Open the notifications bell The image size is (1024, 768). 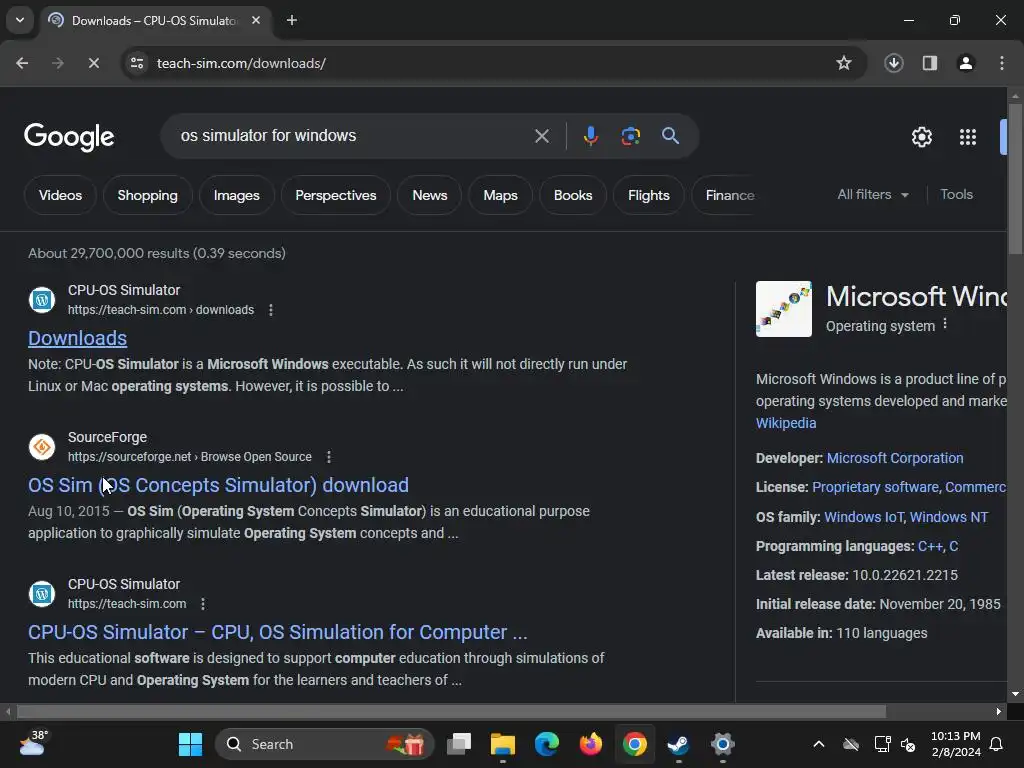(997, 744)
